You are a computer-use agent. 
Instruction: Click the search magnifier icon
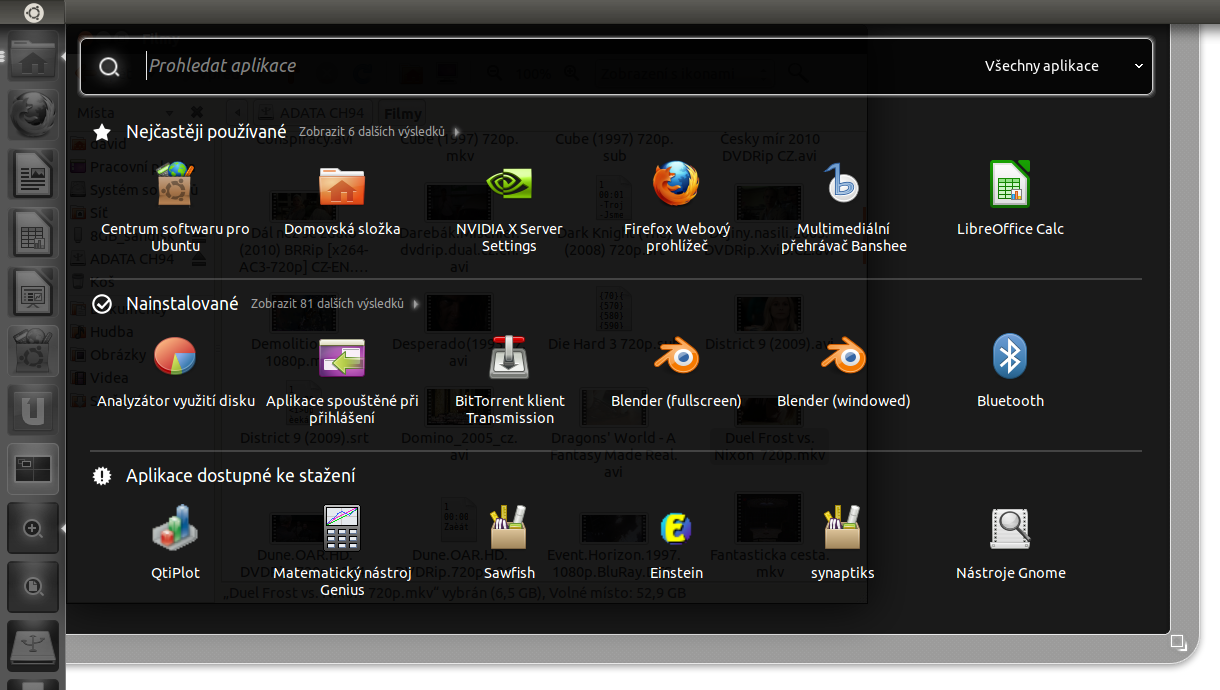tap(110, 67)
